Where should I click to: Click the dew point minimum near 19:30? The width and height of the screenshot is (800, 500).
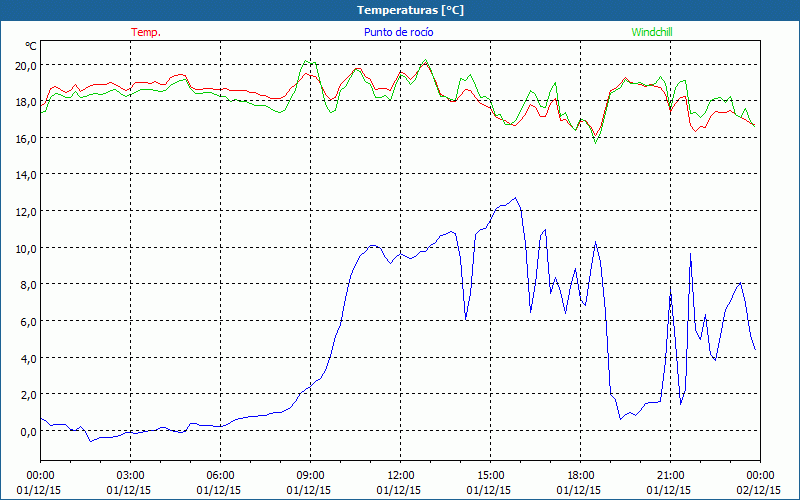click(620, 419)
